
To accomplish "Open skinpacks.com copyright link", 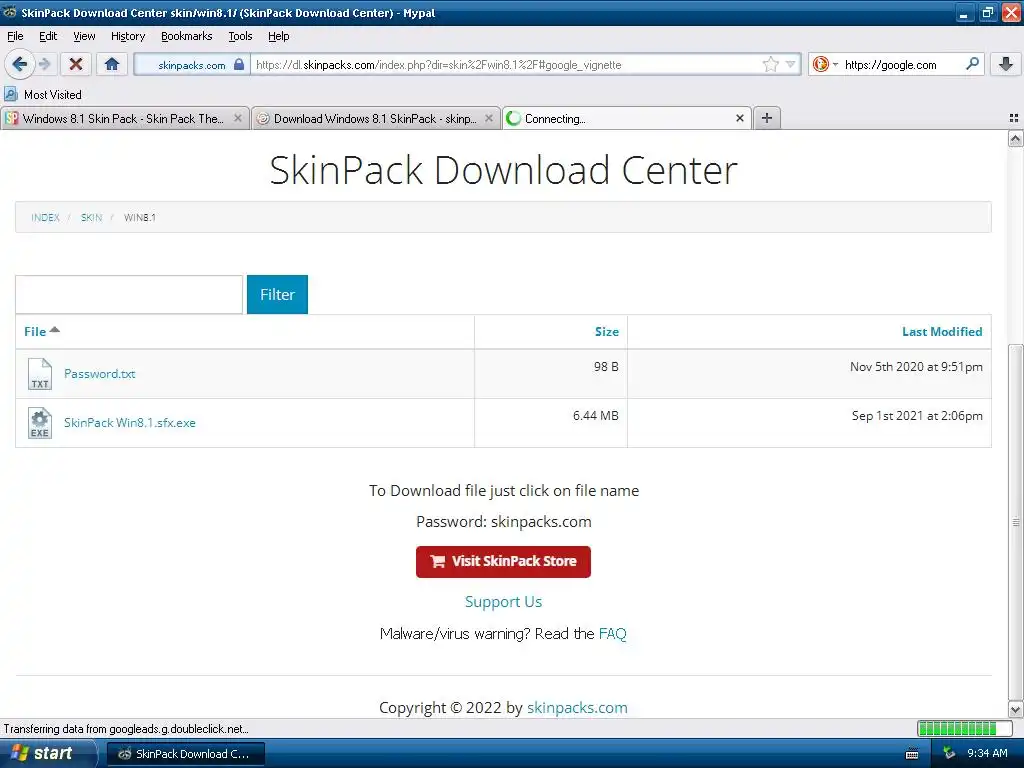I will pyautogui.click(x=577, y=707).
